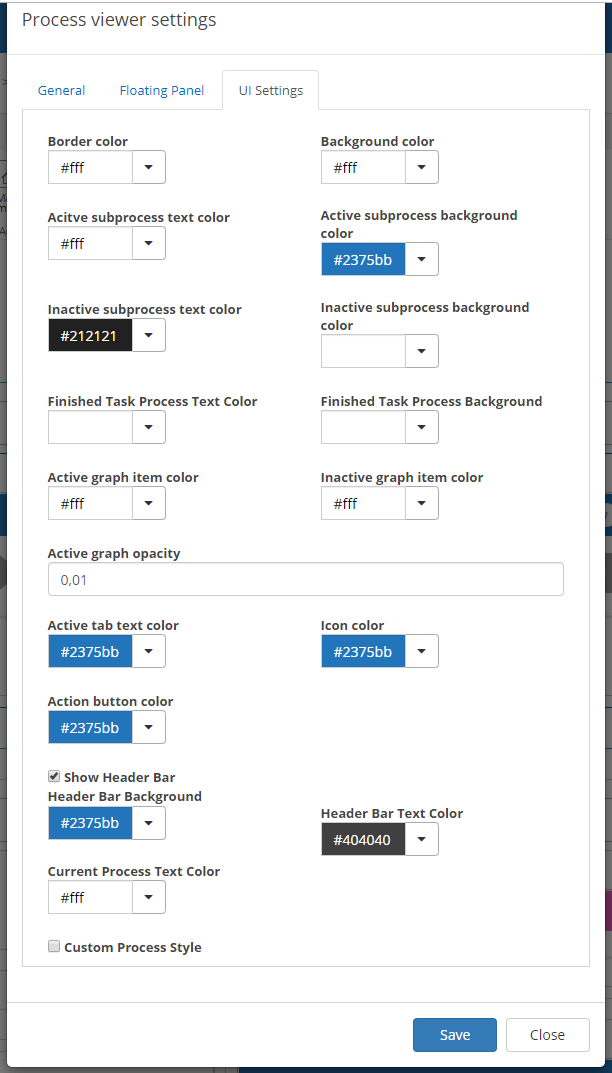Image resolution: width=612 pixels, height=1073 pixels.
Task: Click Border color #fff value field
Action: click(x=90, y=167)
